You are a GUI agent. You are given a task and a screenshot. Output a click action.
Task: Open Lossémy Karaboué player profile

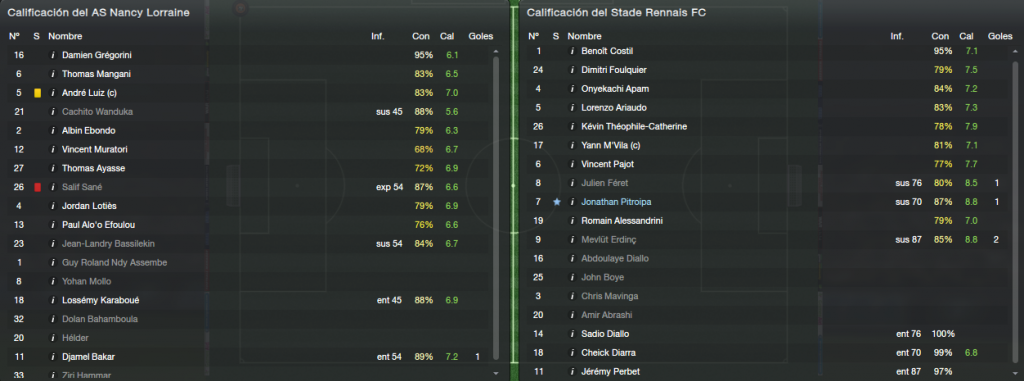coord(101,301)
